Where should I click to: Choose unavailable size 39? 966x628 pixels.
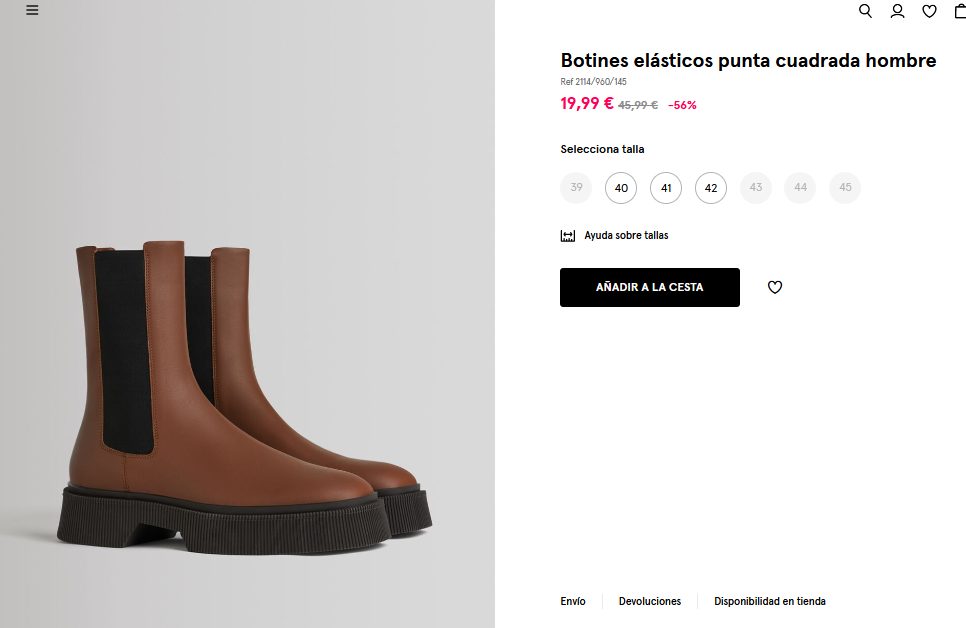click(x=576, y=188)
